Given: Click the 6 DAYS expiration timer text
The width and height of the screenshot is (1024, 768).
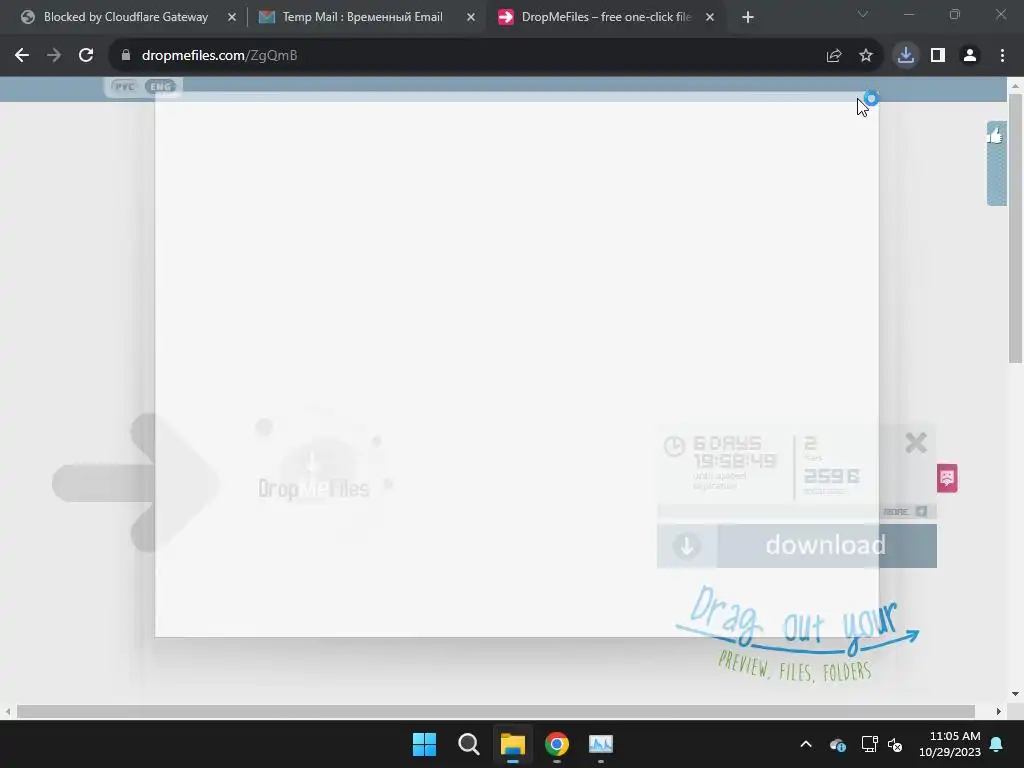Looking at the screenshot, I should coord(727,443).
